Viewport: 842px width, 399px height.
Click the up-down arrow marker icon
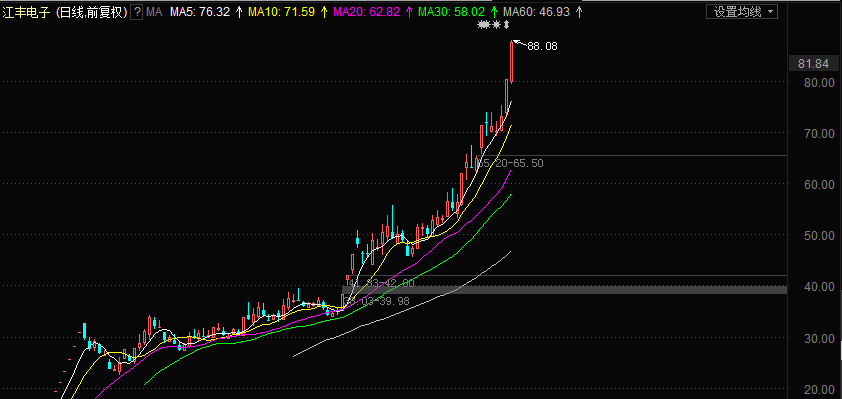click(x=506, y=25)
